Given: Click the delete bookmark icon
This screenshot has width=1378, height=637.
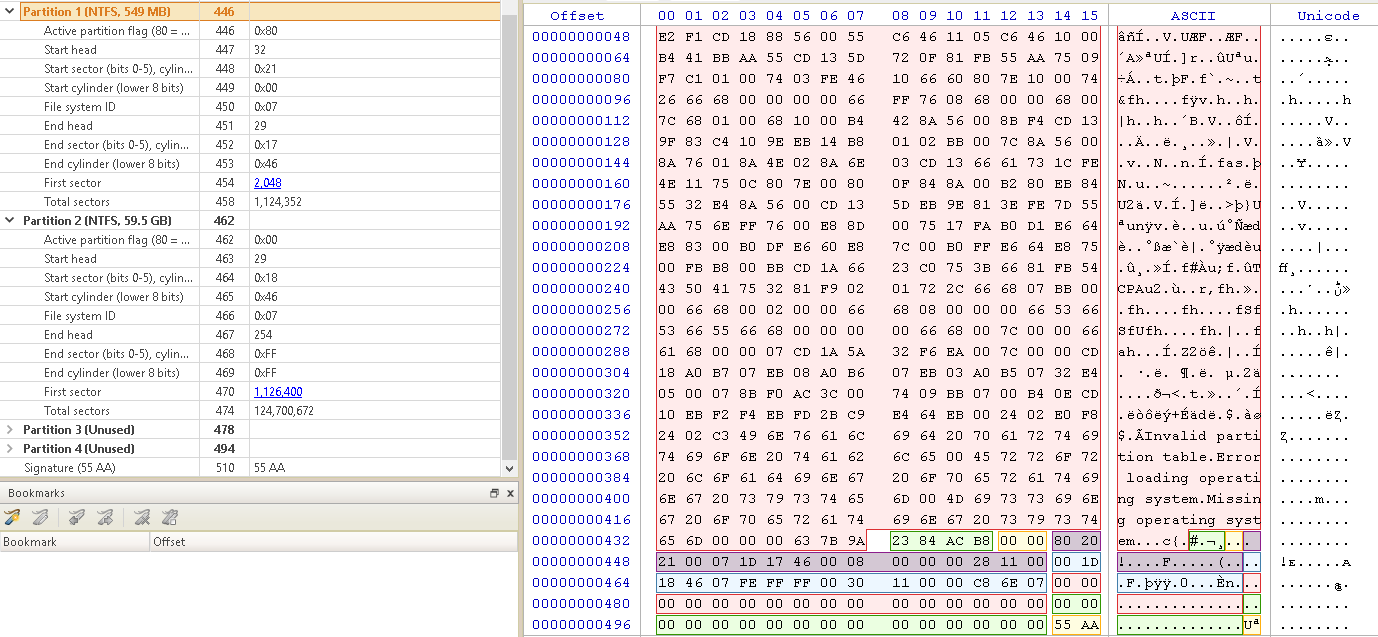Looking at the screenshot, I should click(x=143, y=517).
